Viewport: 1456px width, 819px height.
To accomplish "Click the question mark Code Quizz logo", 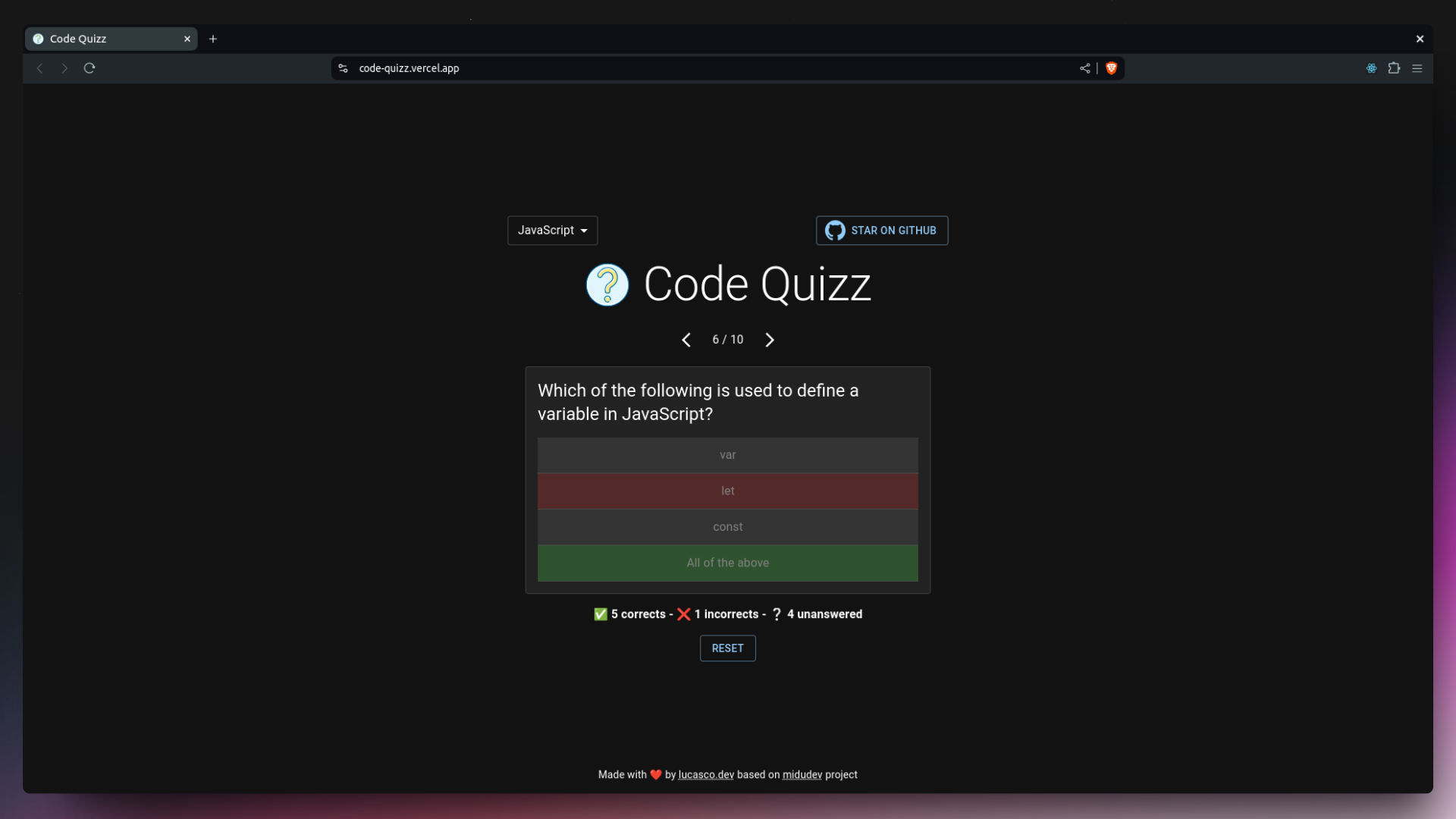I will click(607, 285).
